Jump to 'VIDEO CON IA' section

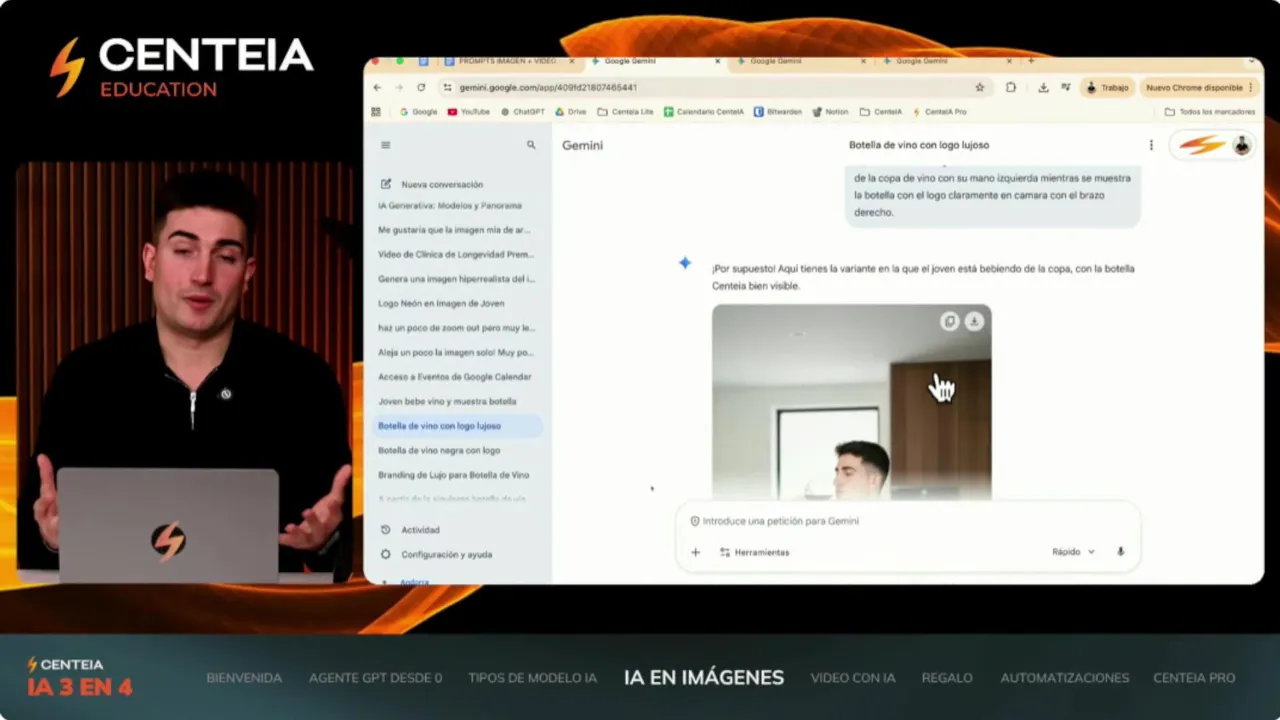pos(853,678)
